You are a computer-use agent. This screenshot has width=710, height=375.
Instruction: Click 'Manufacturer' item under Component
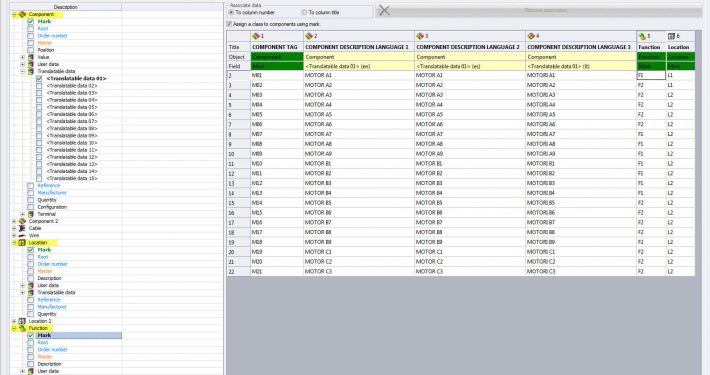pyautogui.click(x=52, y=193)
